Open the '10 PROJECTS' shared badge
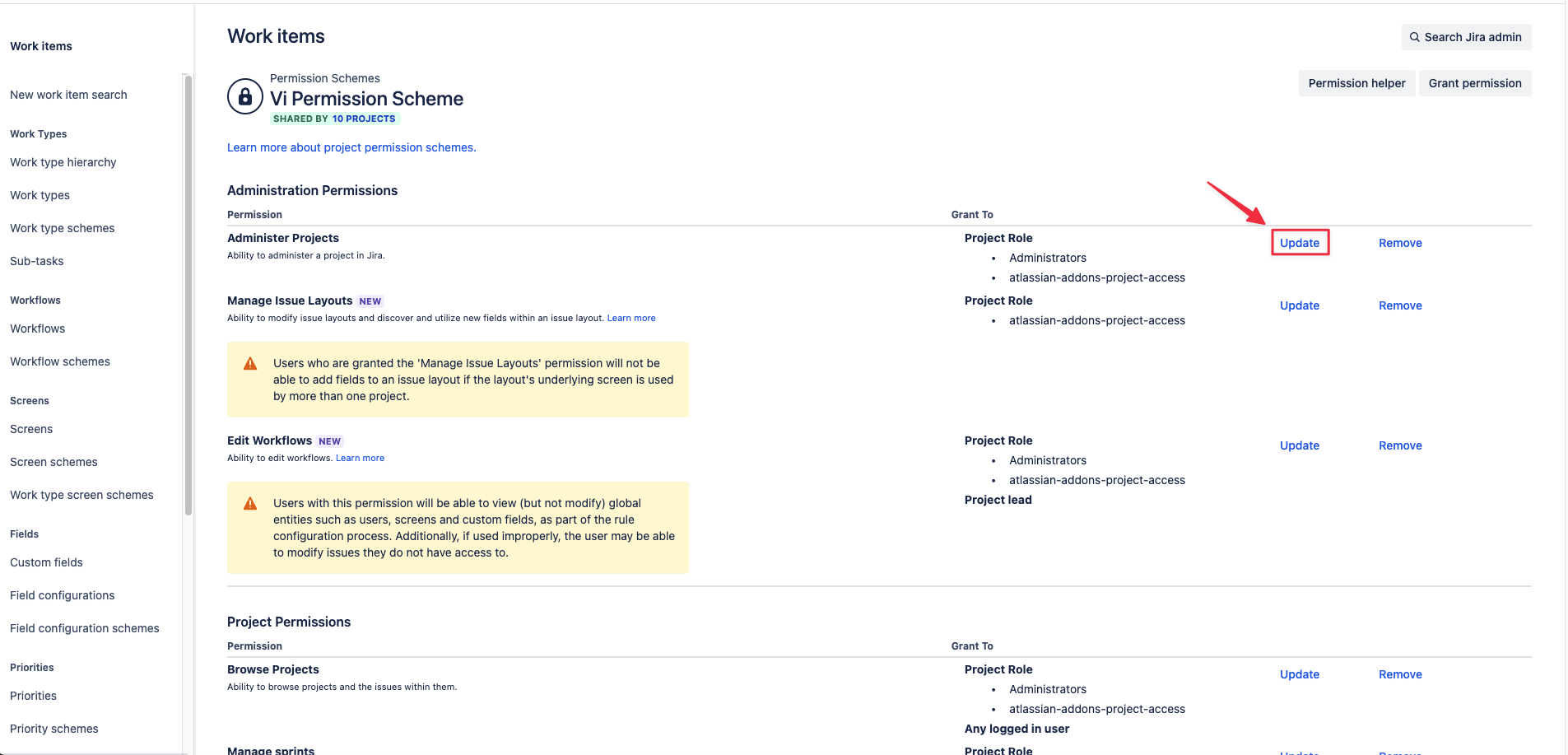Viewport: 1568px width, 755px height. [364, 119]
